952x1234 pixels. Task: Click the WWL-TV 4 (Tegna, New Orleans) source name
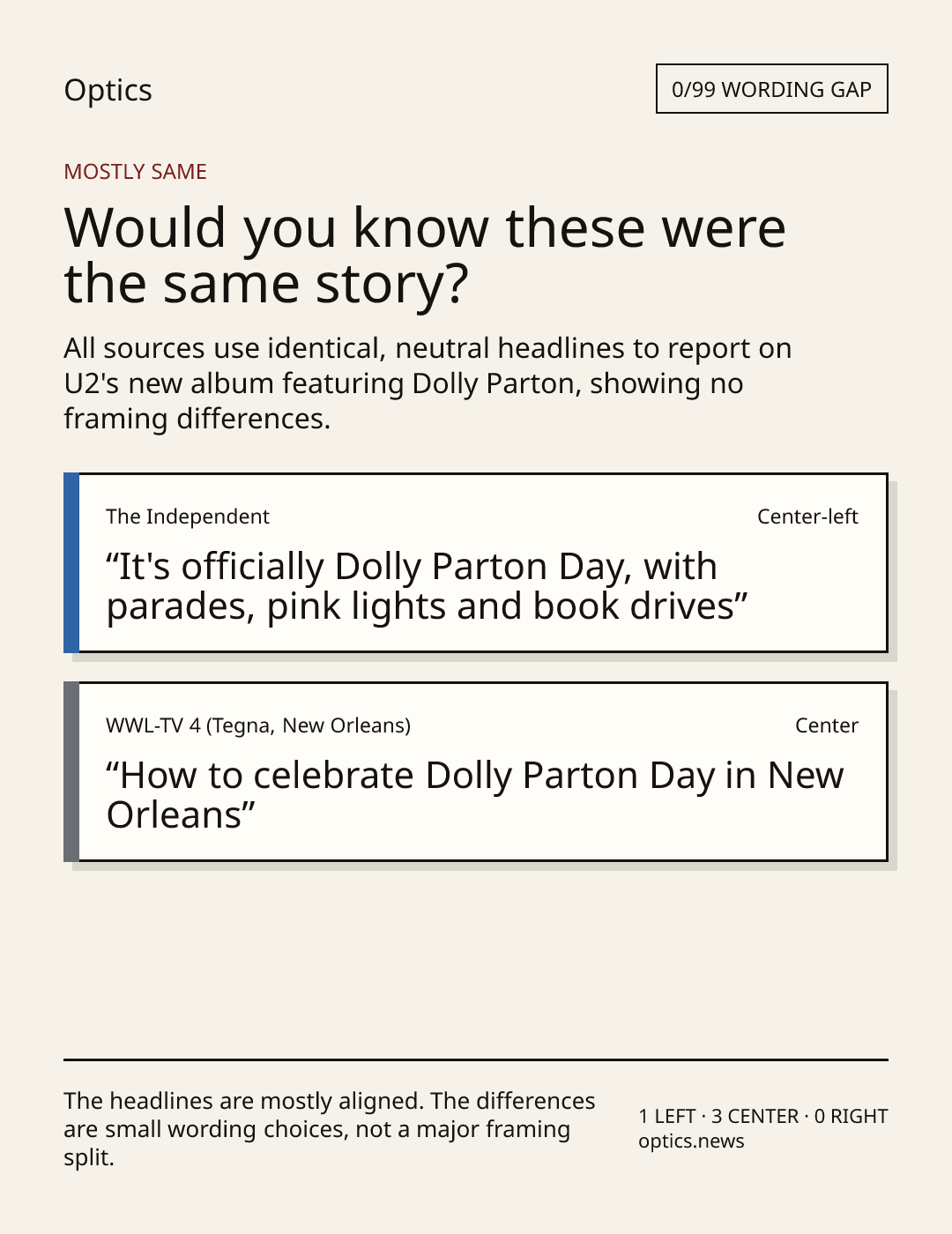click(x=258, y=725)
